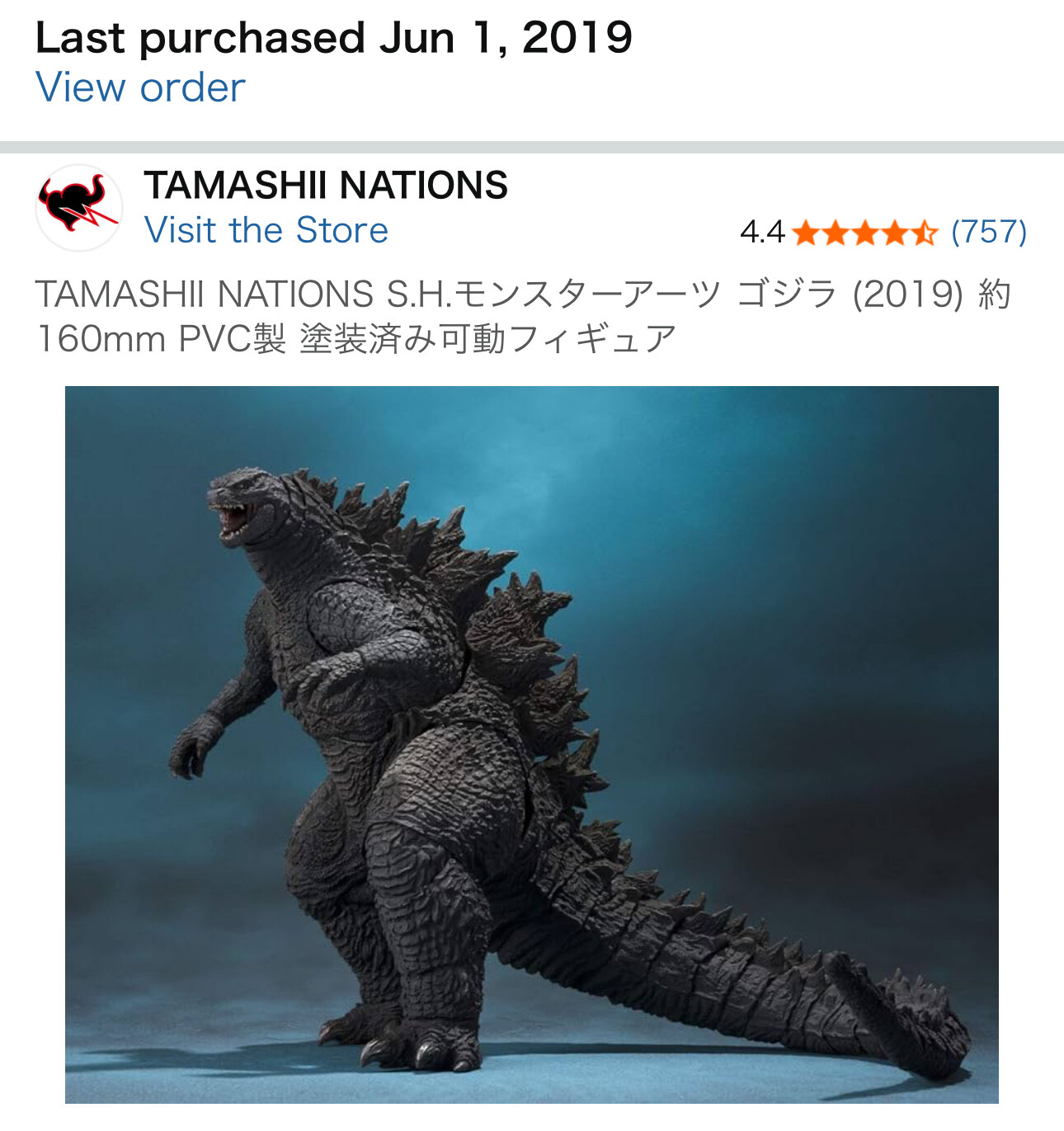The width and height of the screenshot is (1064, 1131).
Task: Click the 4.4 rating number
Action: pos(762,233)
